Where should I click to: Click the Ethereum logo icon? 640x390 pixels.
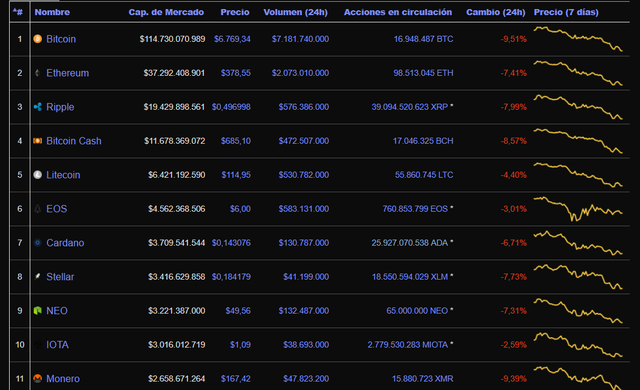click(x=38, y=73)
